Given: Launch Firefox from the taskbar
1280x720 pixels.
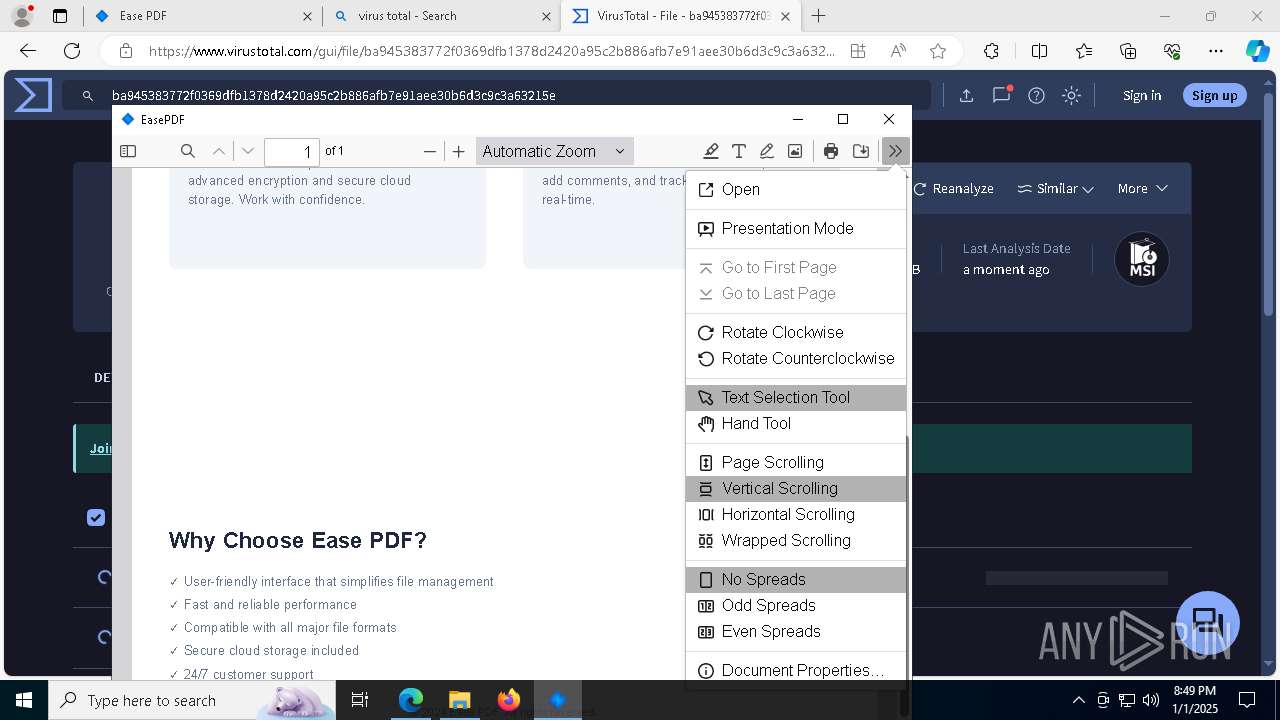Looking at the screenshot, I should 509,700.
